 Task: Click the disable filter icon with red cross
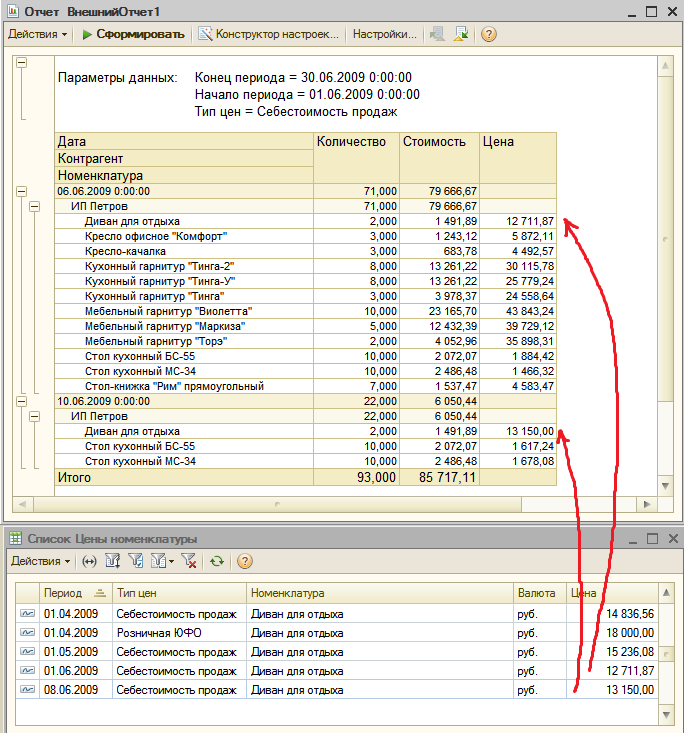click(x=189, y=561)
